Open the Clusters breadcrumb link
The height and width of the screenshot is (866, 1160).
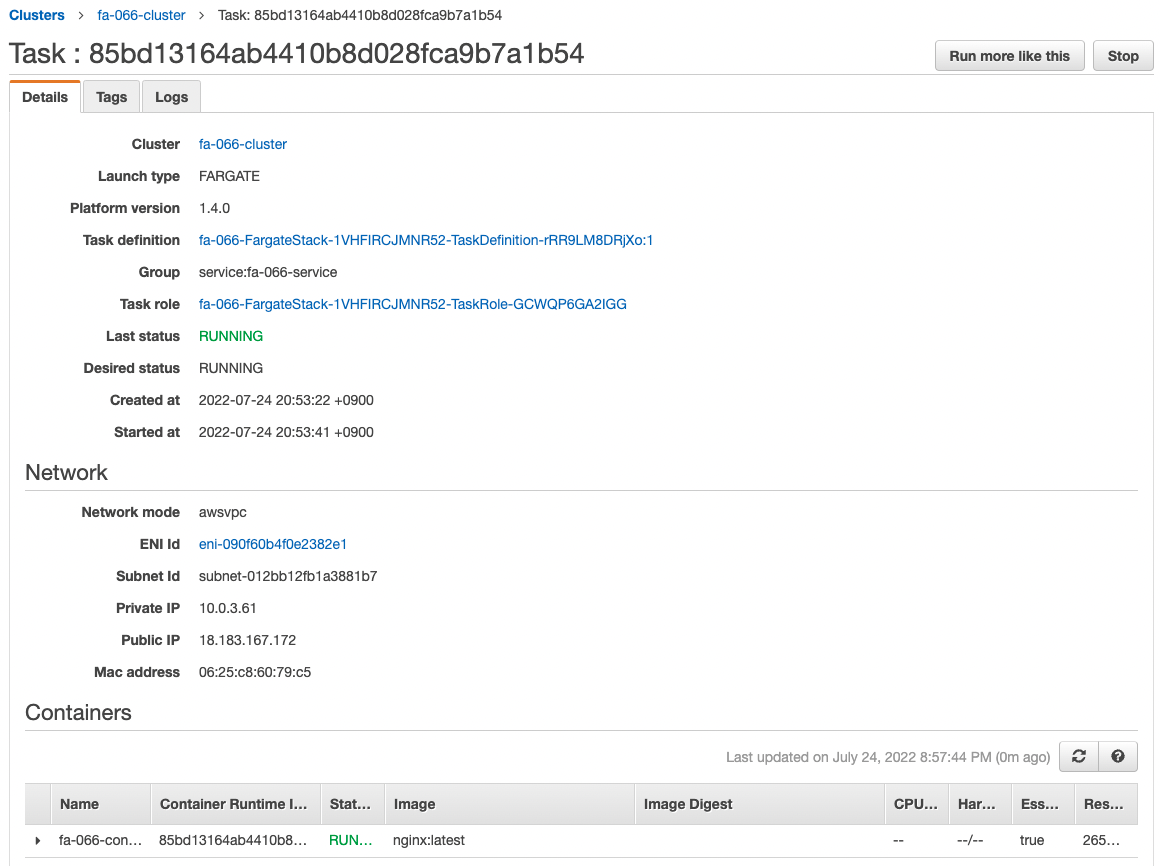[x=37, y=15]
